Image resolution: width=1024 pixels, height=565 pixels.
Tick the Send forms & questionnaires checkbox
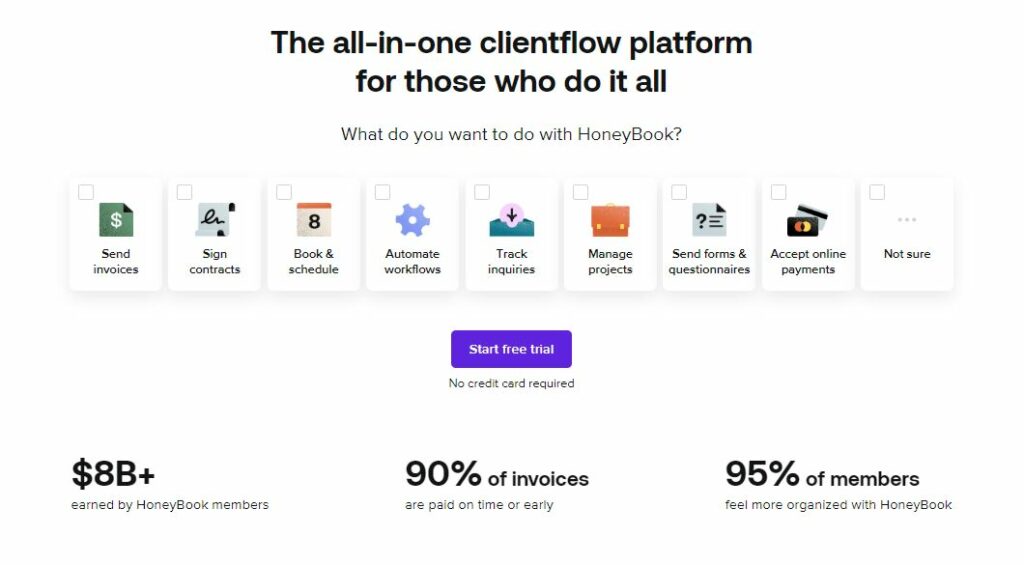(679, 192)
